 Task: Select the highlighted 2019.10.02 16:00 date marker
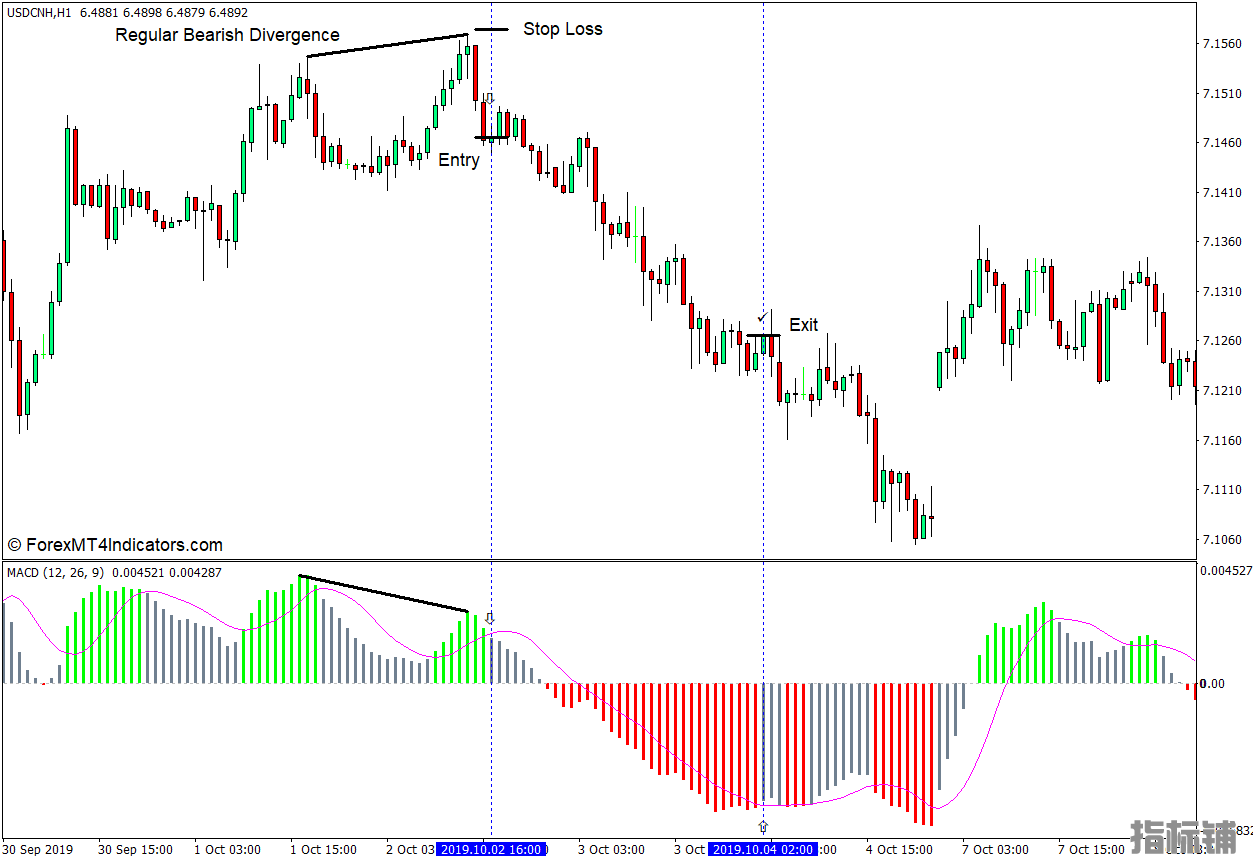pyautogui.click(x=491, y=849)
